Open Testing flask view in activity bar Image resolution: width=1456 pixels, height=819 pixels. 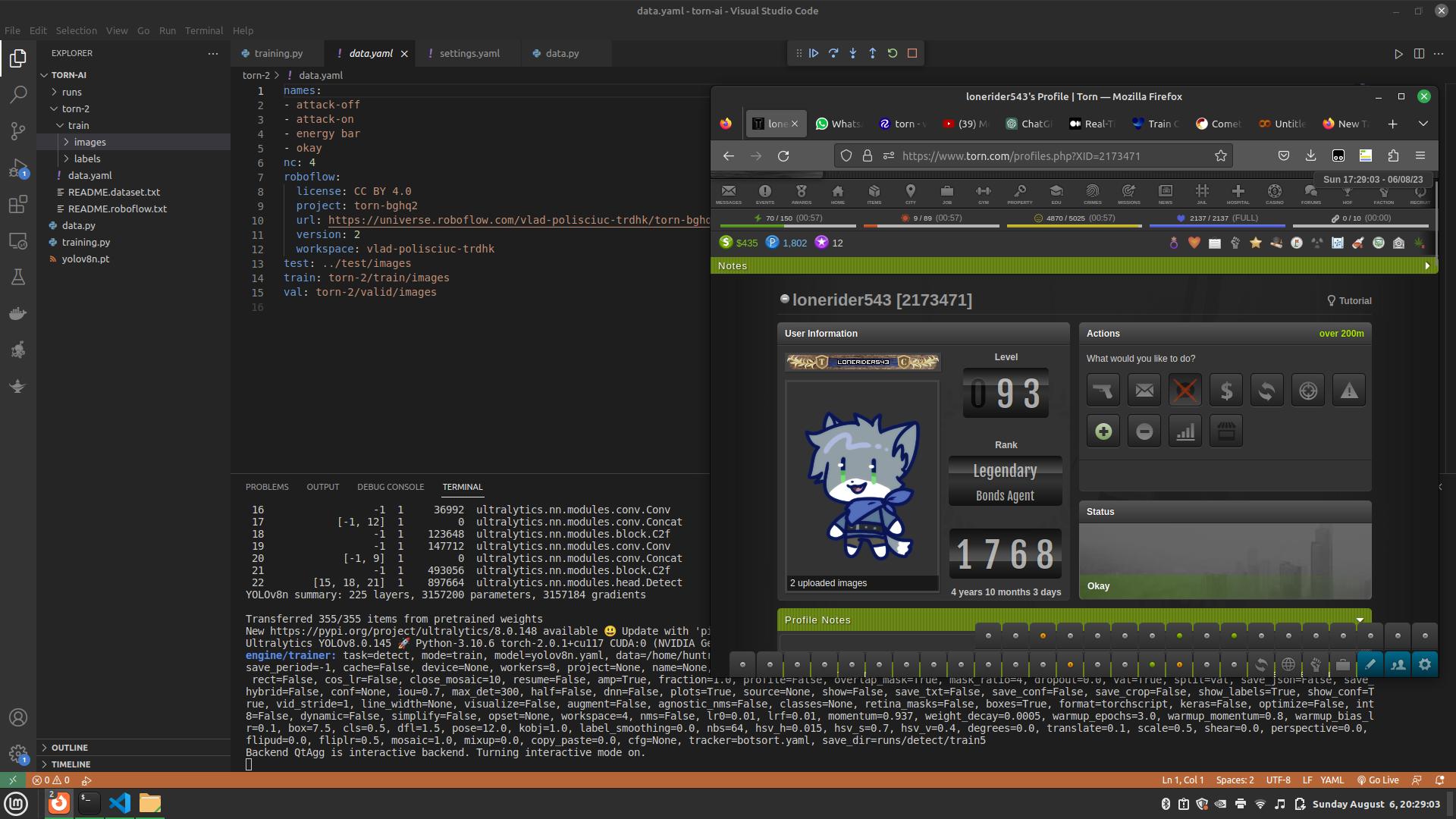[18, 277]
